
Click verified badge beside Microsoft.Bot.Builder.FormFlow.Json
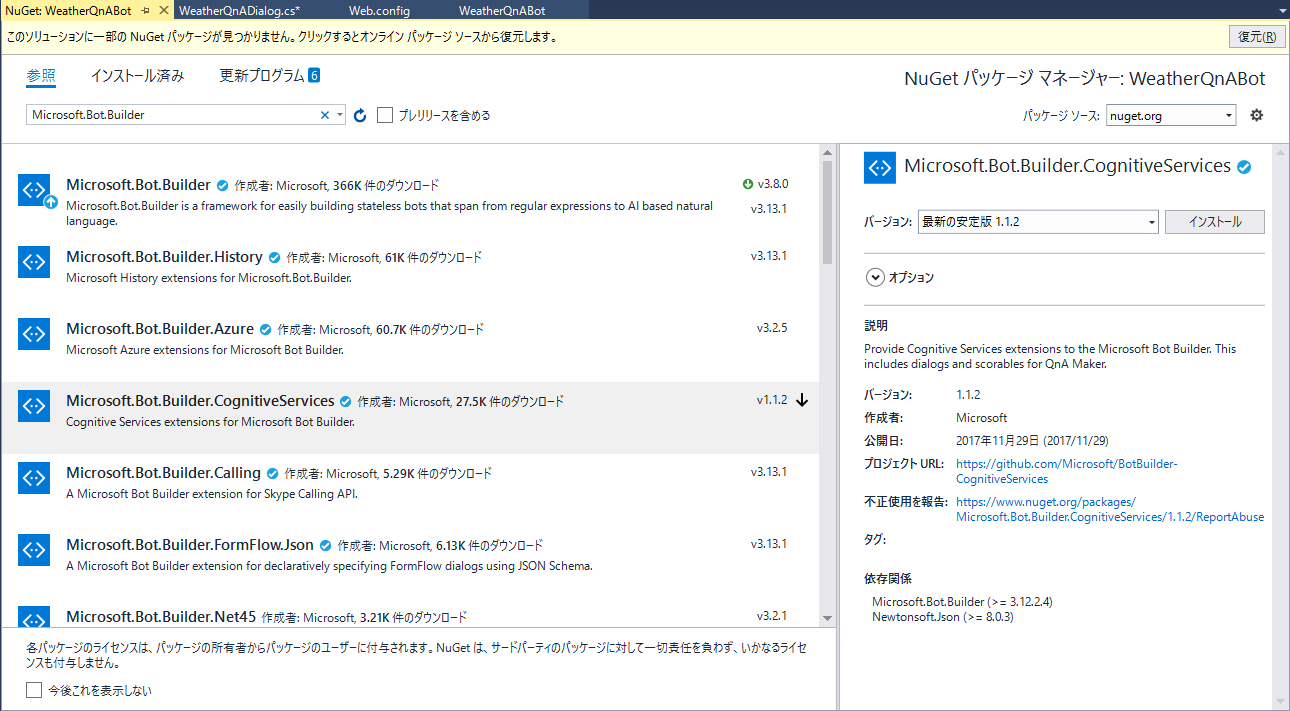click(x=326, y=545)
